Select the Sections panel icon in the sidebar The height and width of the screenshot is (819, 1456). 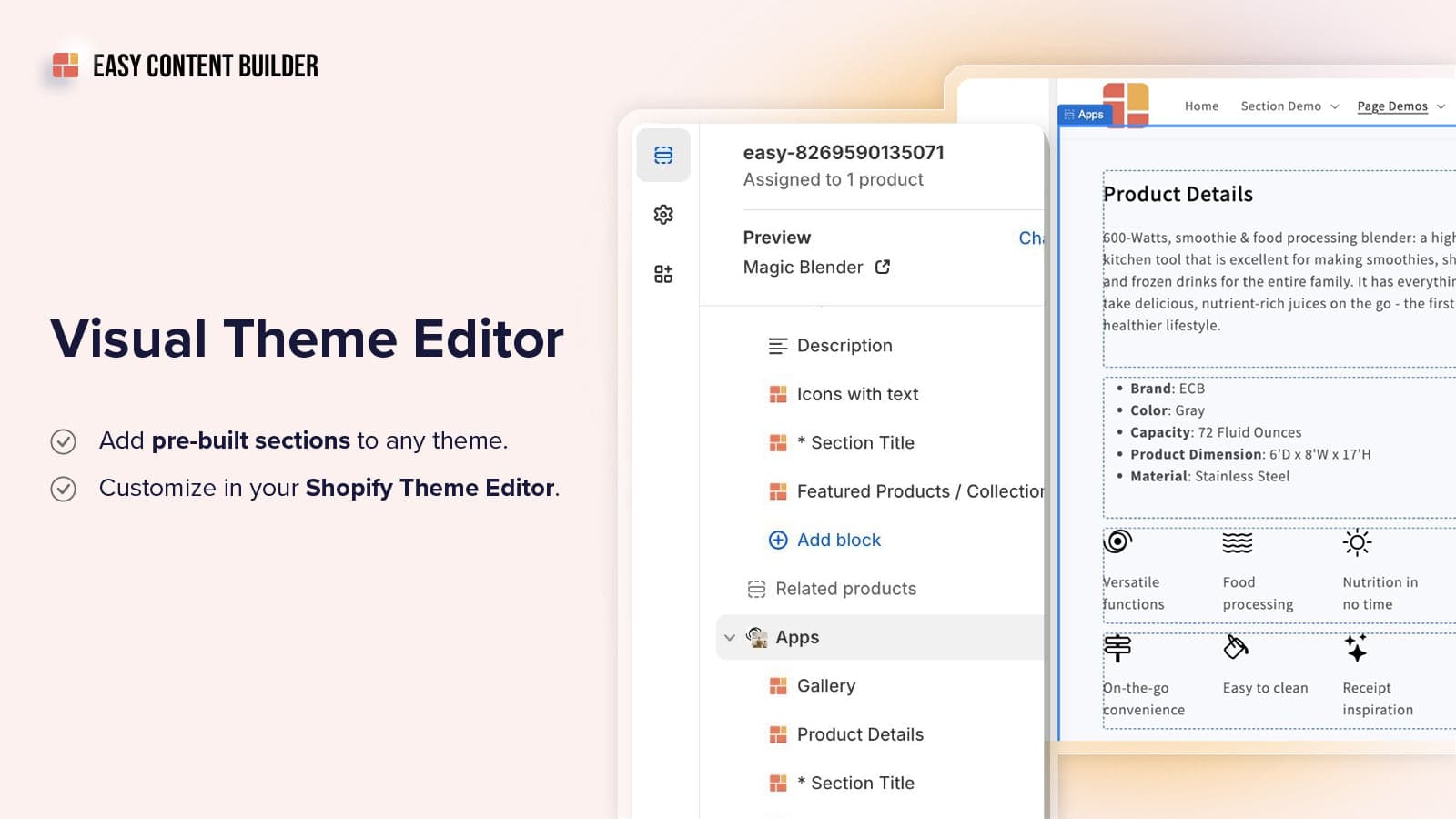point(662,156)
